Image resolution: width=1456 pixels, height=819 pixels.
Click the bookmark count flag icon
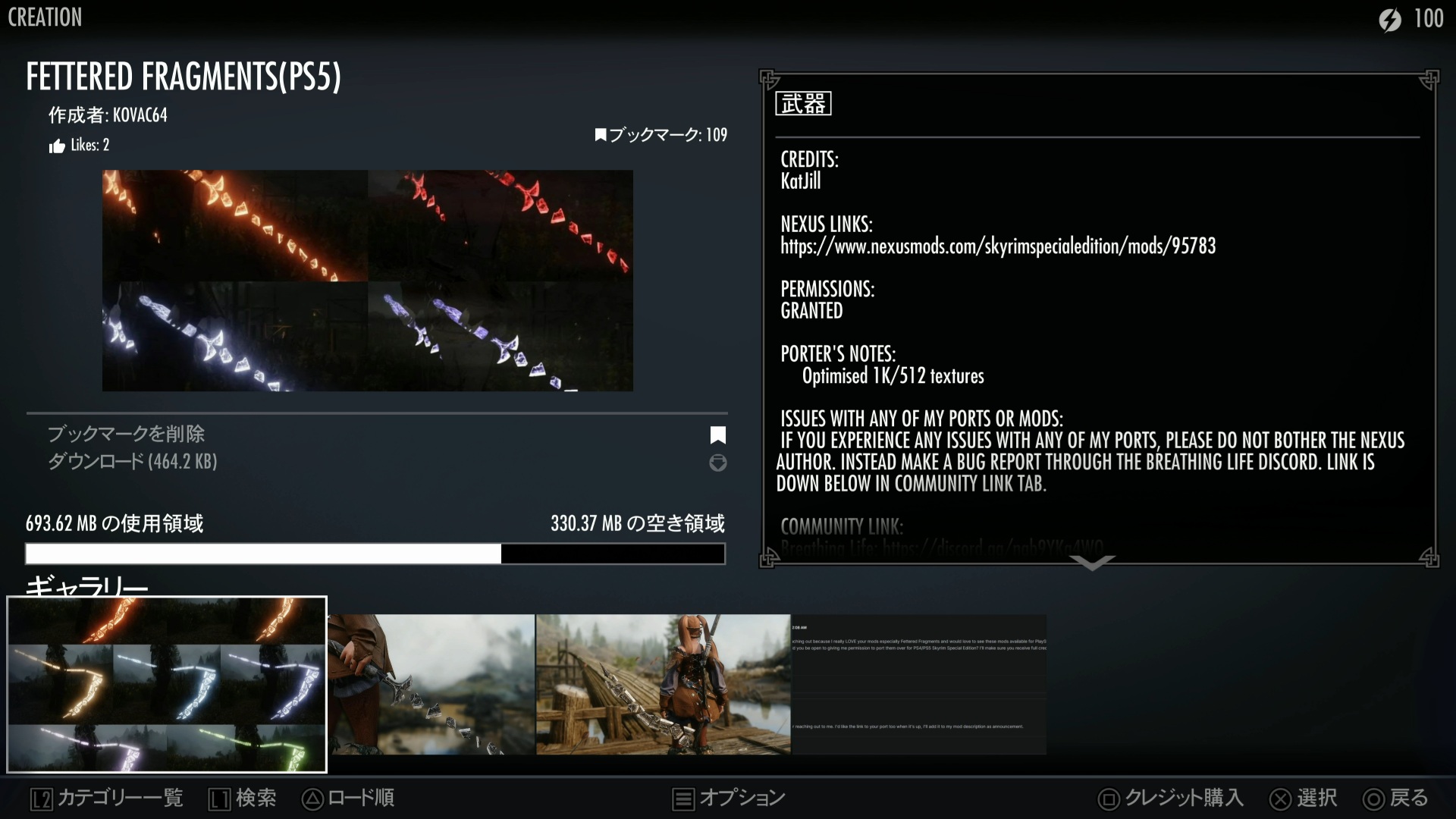tap(601, 135)
